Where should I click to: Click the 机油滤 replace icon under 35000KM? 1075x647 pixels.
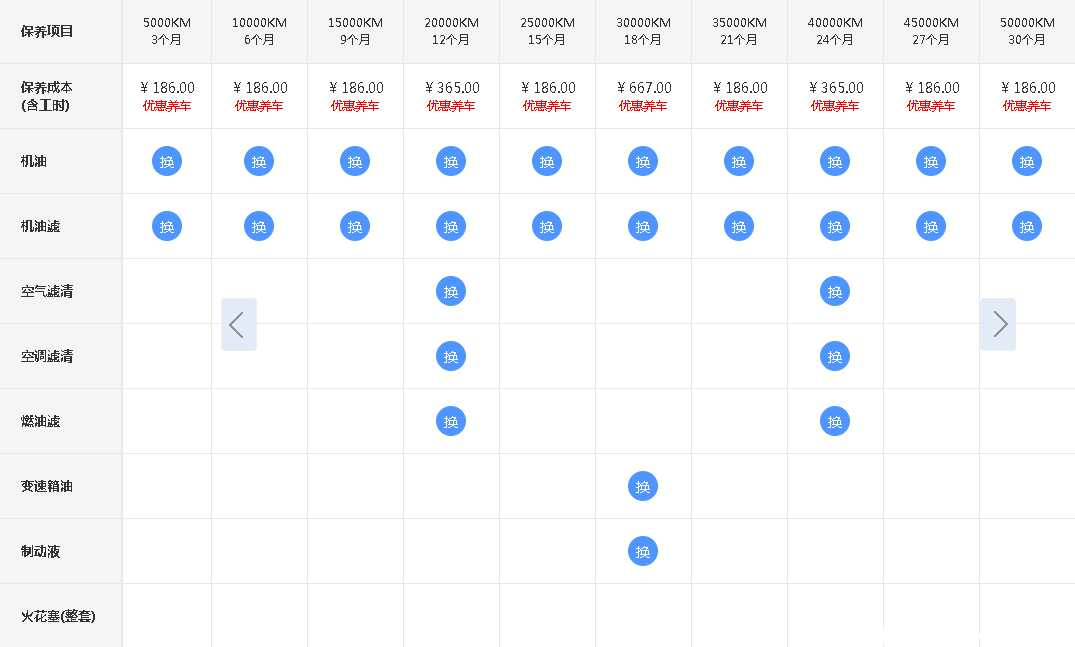coord(739,226)
